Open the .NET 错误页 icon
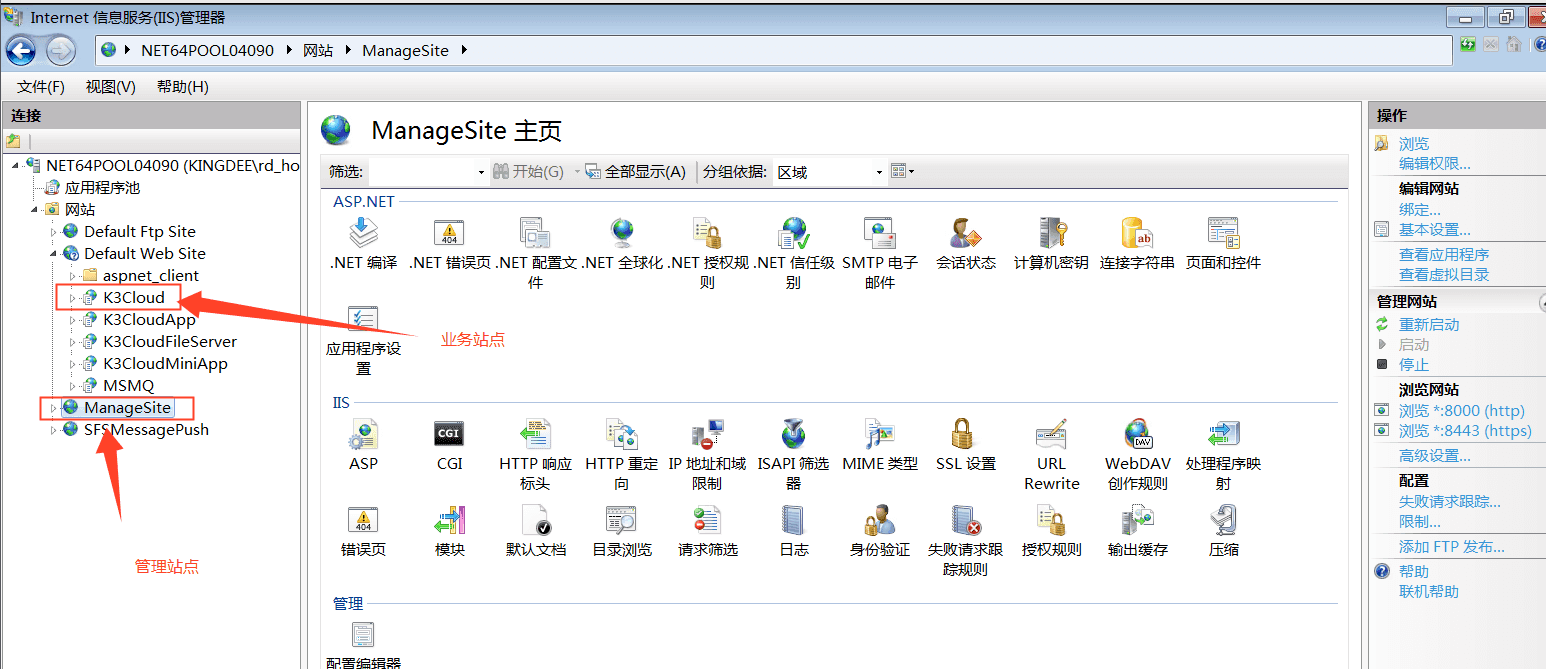The height and width of the screenshot is (669, 1546). (449, 233)
